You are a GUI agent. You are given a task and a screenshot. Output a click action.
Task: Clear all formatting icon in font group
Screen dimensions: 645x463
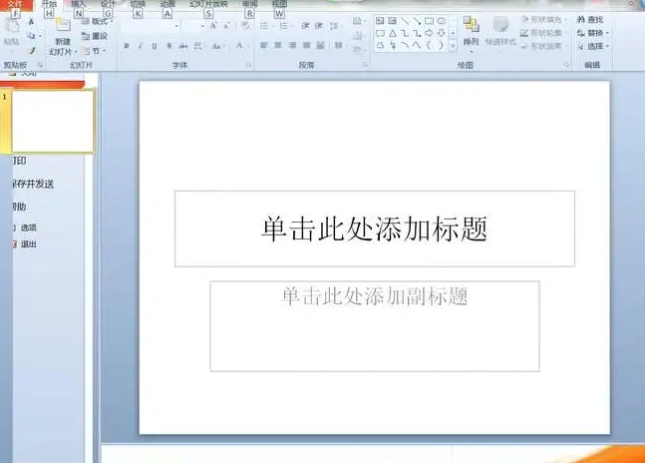(x=246, y=25)
